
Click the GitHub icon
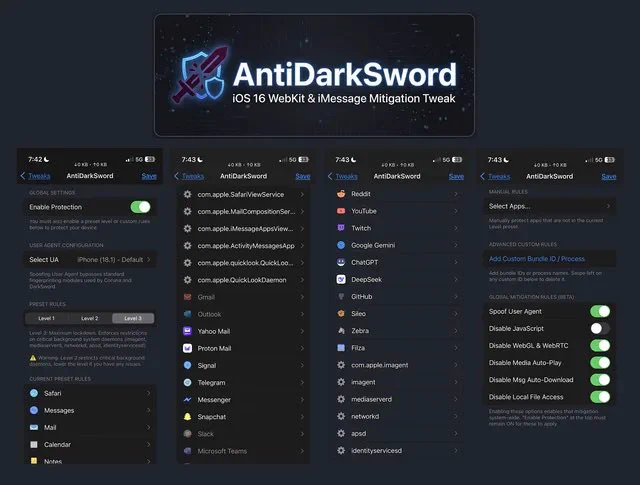point(341,296)
